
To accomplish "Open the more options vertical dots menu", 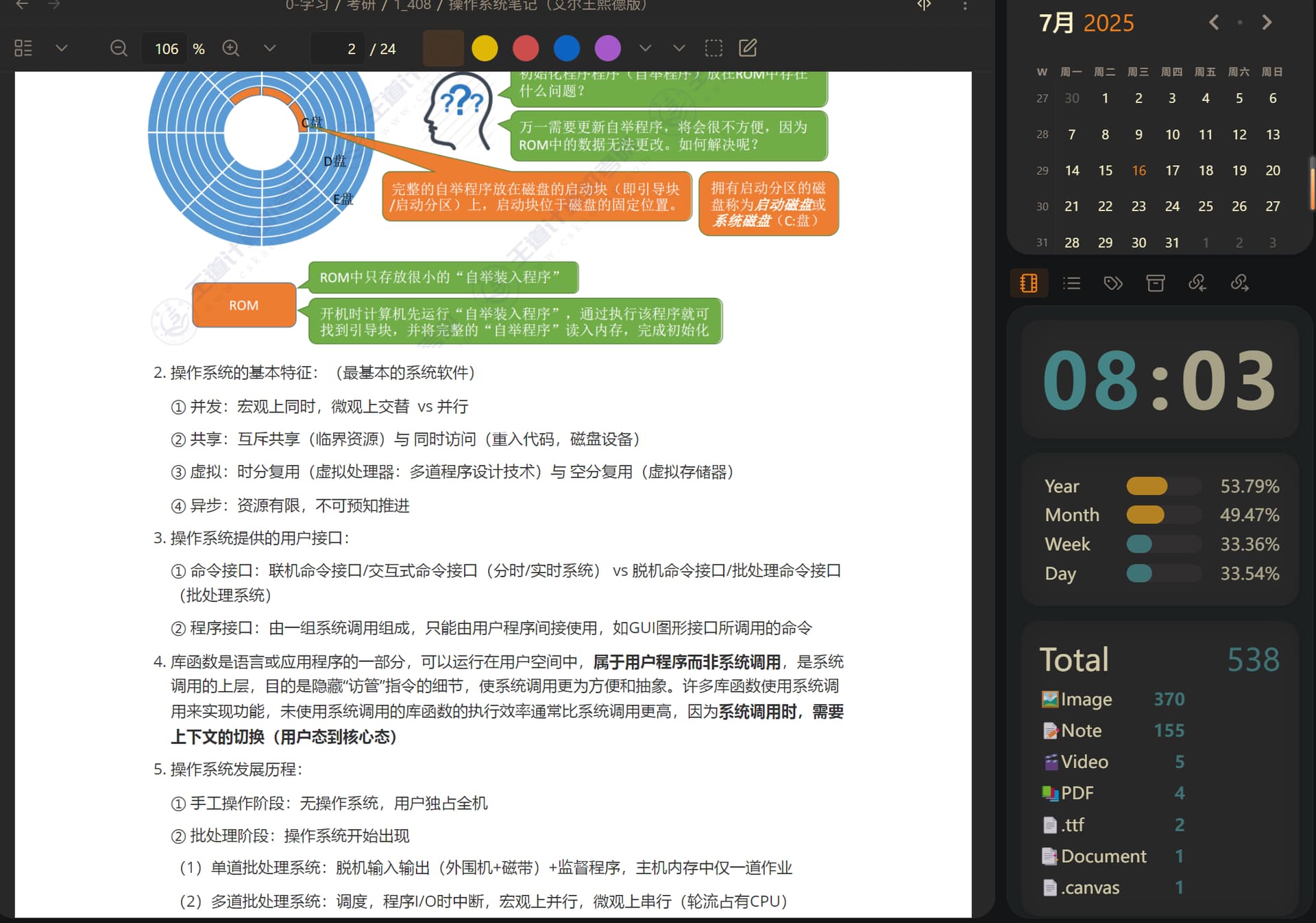I will click(965, 5).
